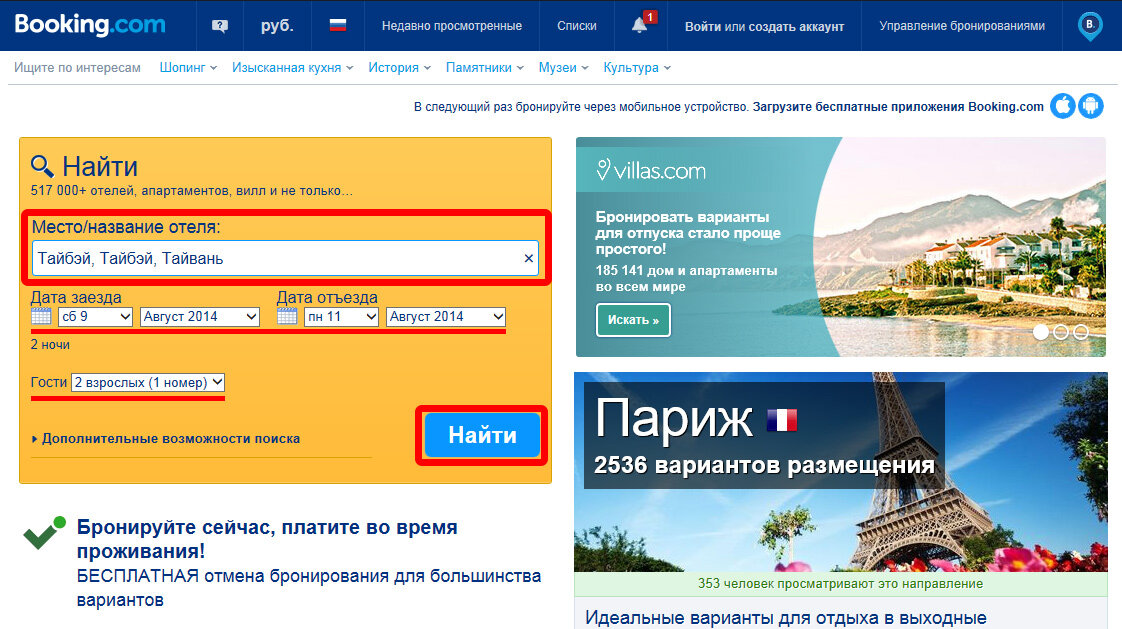Open check-out calendar icon
The width and height of the screenshot is (1122, 629).
click(x=287, y=316)
